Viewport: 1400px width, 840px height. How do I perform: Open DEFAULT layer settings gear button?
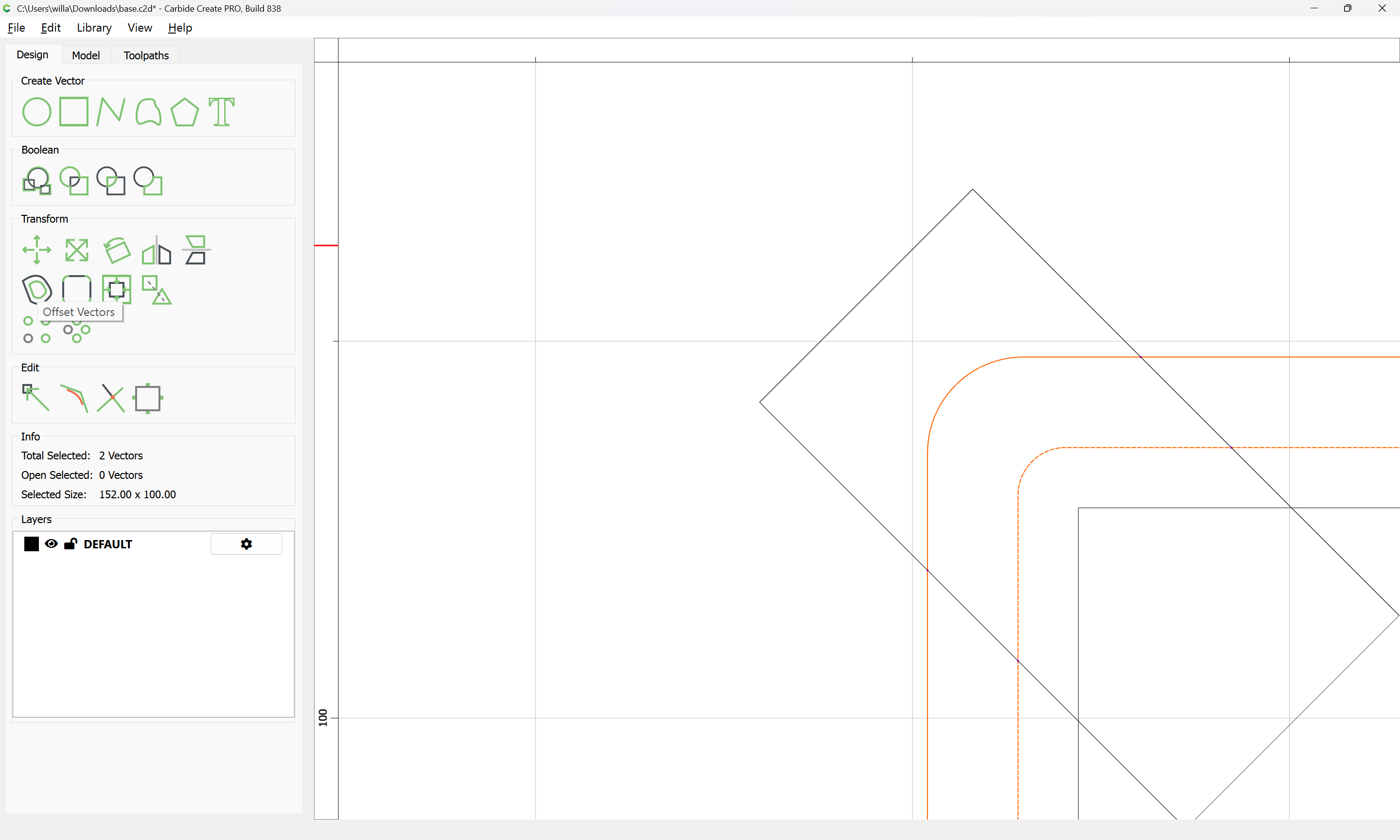point(246,544)
